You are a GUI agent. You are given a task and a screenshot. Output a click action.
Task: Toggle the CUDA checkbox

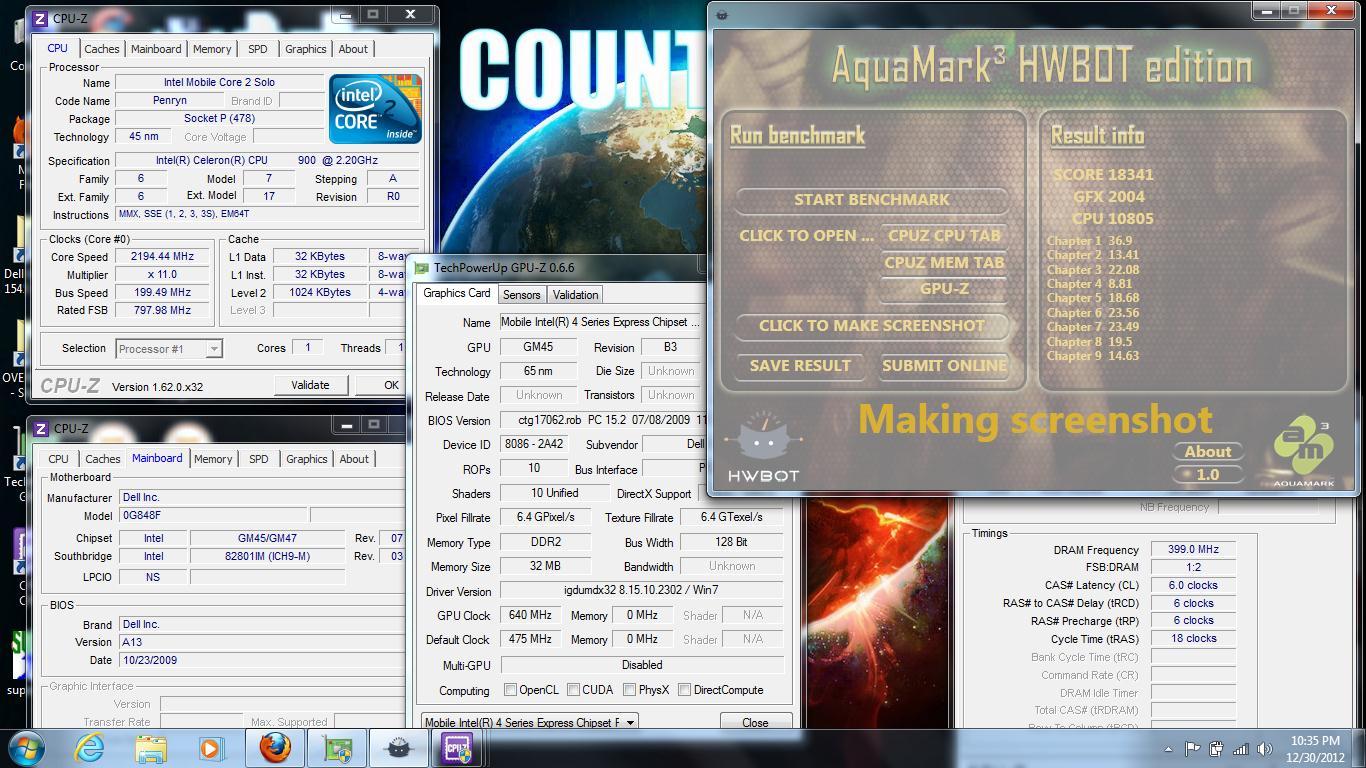point(573,690)
